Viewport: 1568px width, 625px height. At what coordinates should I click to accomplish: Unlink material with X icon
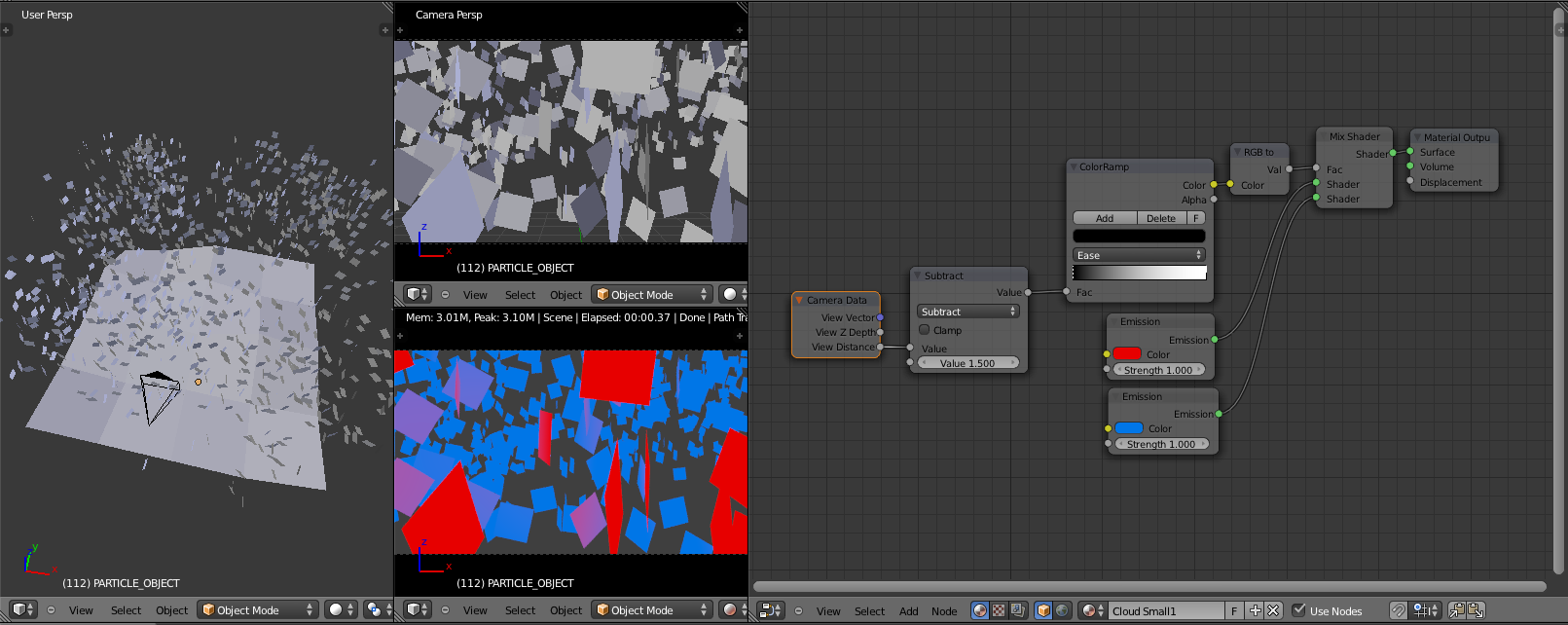pos(1273,610)
